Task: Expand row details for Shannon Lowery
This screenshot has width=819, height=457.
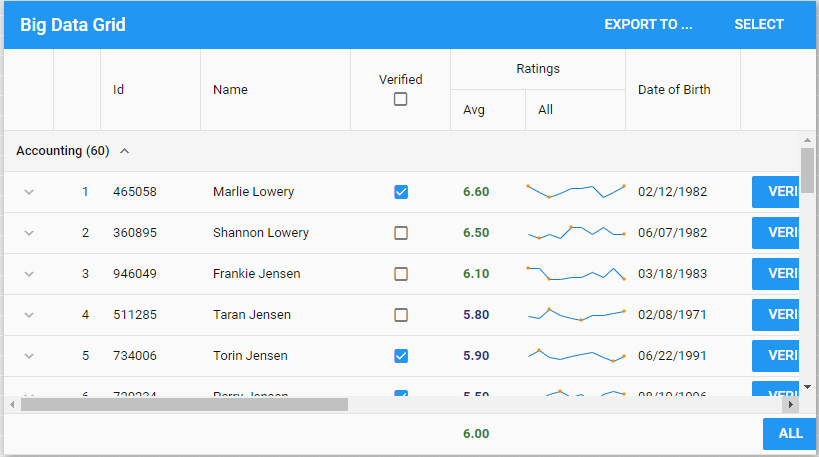Action: (29, 233)
